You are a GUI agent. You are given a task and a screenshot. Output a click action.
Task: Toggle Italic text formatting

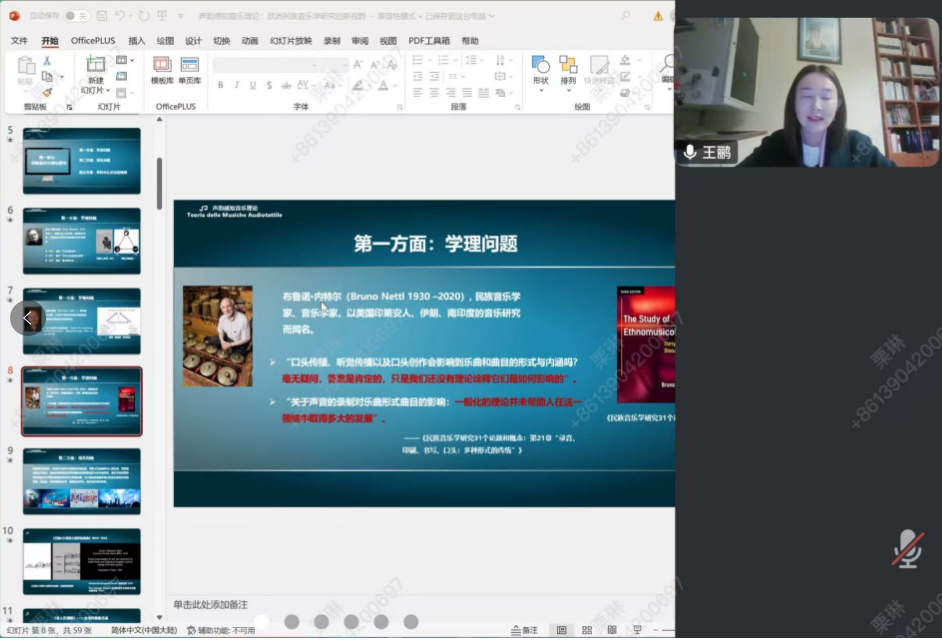point(235,85)
